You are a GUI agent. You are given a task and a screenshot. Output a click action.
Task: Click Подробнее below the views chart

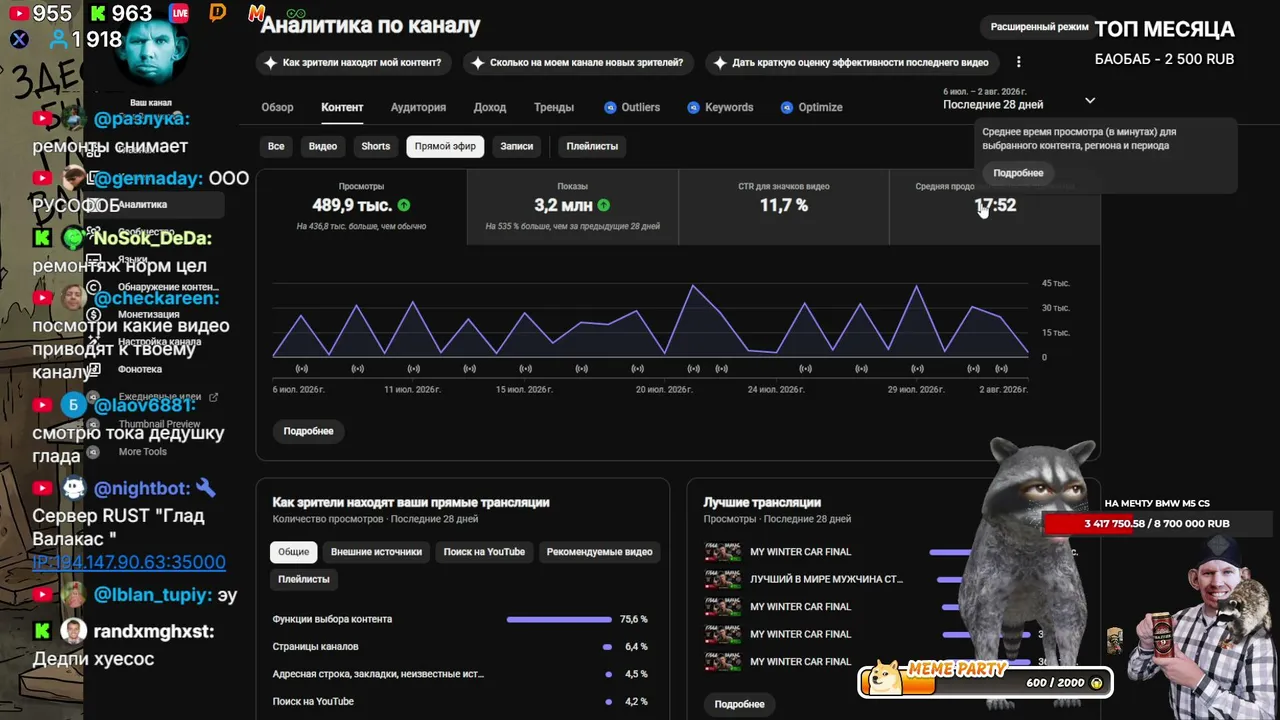click(x=308, y=431)
